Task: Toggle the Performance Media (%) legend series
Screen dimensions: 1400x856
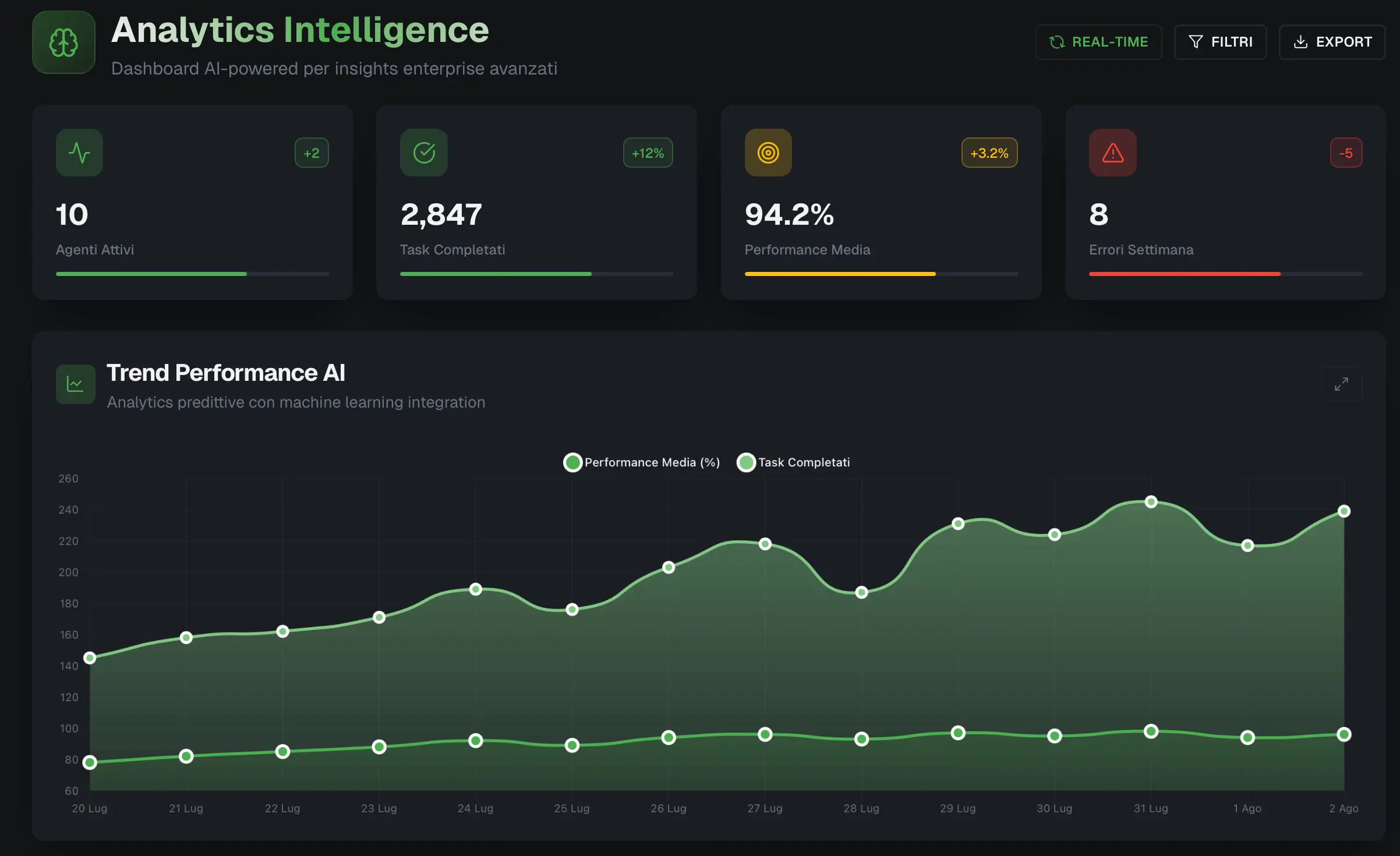Action: point(641,462)
